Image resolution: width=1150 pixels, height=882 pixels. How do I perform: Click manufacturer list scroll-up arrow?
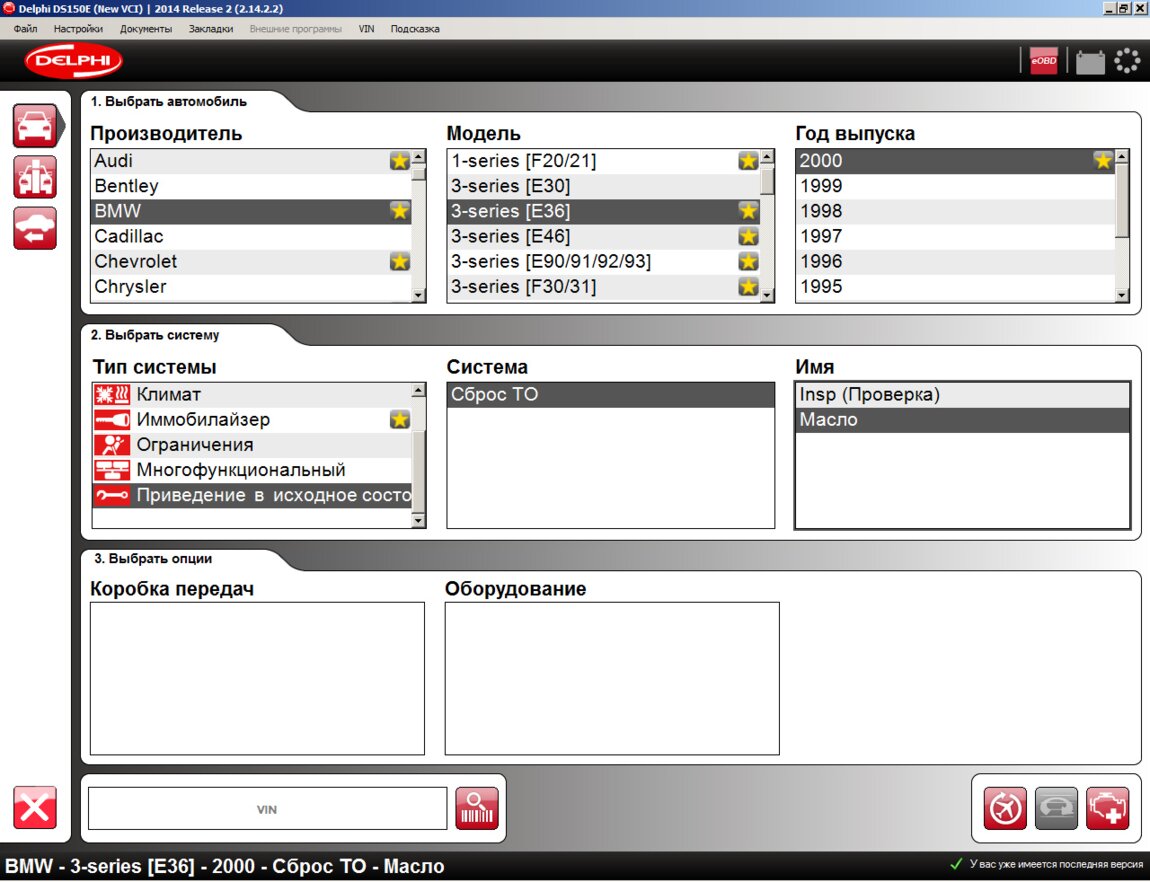(418, 157)
